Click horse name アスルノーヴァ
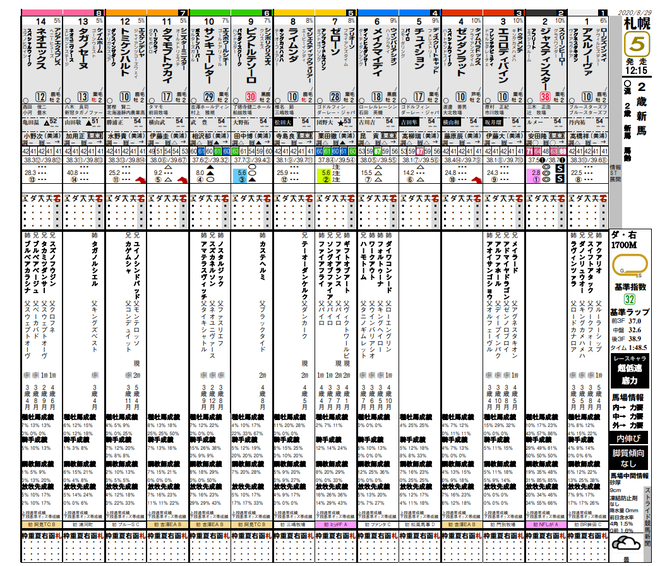 (588, 52)
